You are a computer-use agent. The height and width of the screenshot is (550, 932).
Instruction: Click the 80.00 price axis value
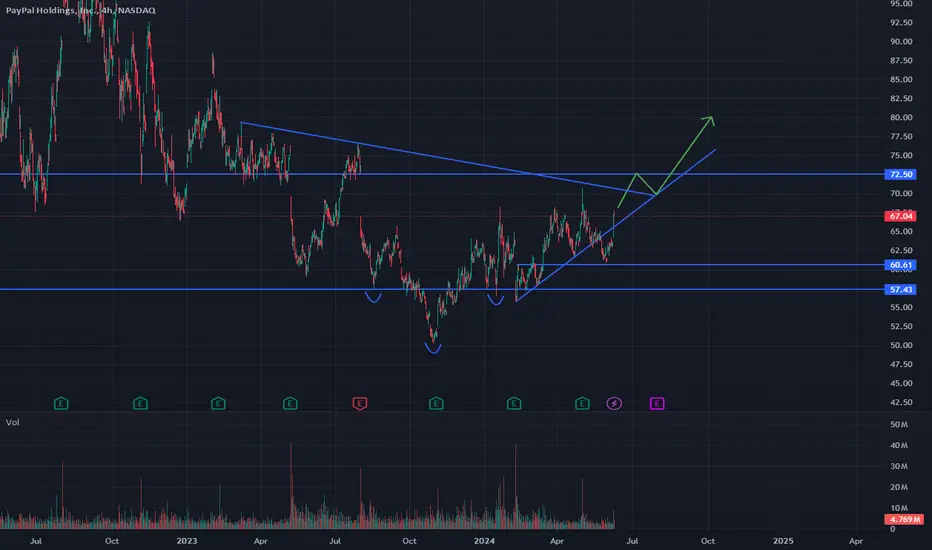(x=900, y=117)
